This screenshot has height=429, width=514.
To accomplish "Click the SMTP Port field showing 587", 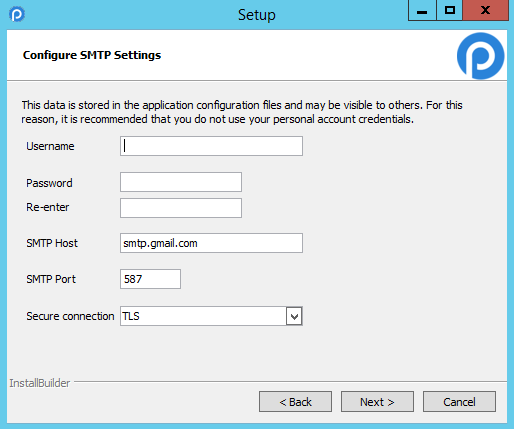I will pyautogui.click(x=150, y=279).
